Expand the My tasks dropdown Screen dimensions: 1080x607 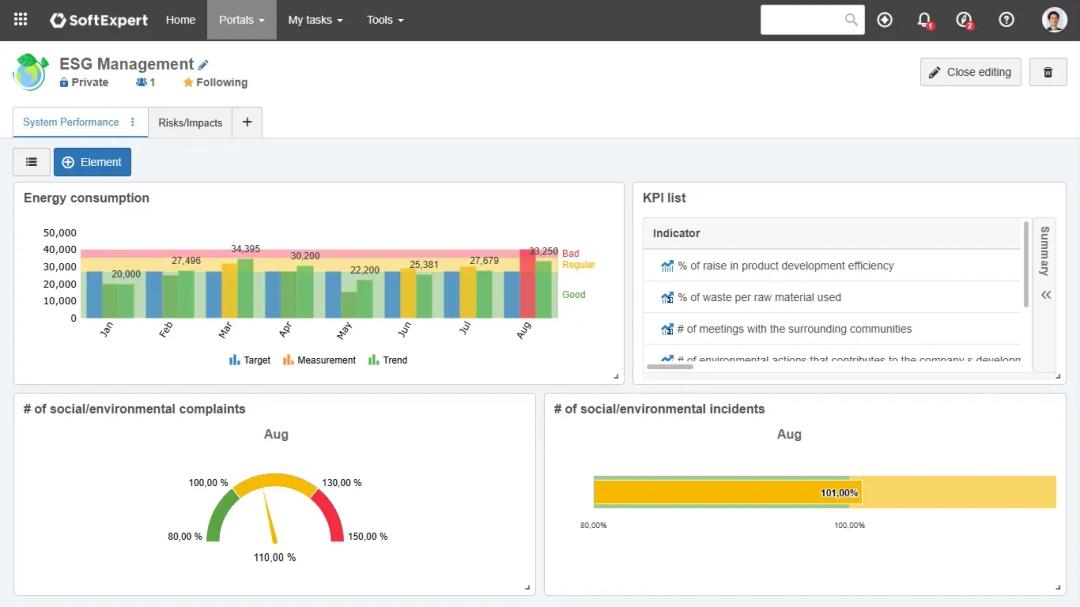click(x=315, y=20)
